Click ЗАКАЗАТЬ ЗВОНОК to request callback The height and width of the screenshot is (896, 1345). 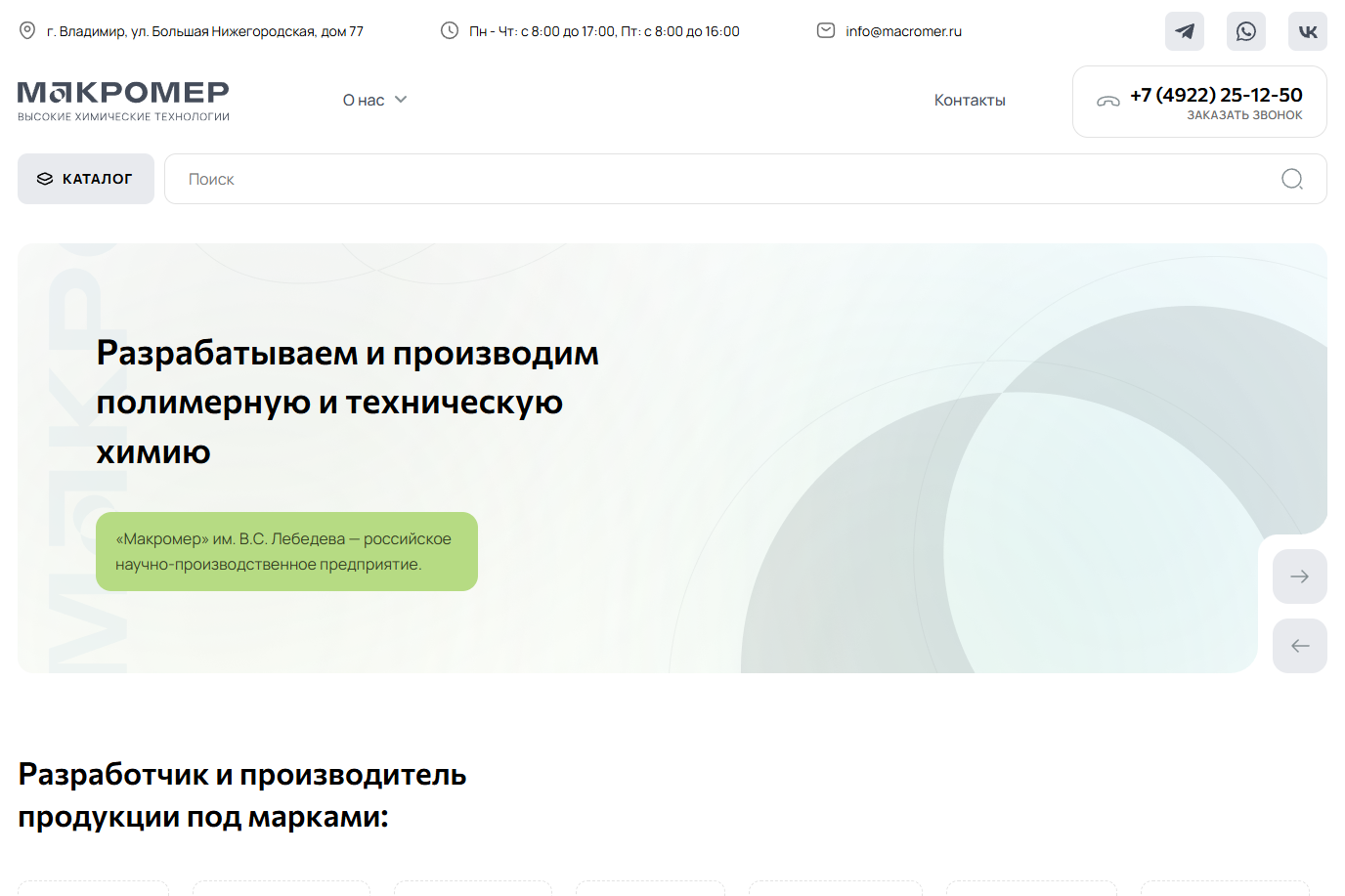coord(1244,115)
